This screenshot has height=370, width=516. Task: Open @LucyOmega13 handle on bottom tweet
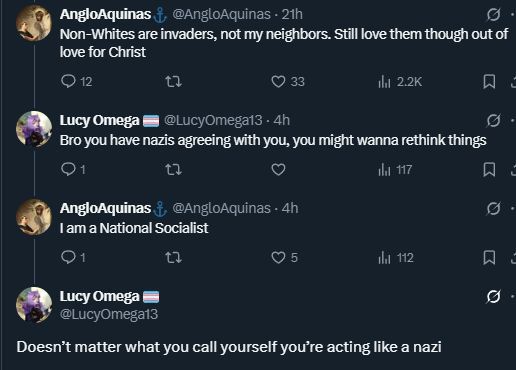[109, 314]
